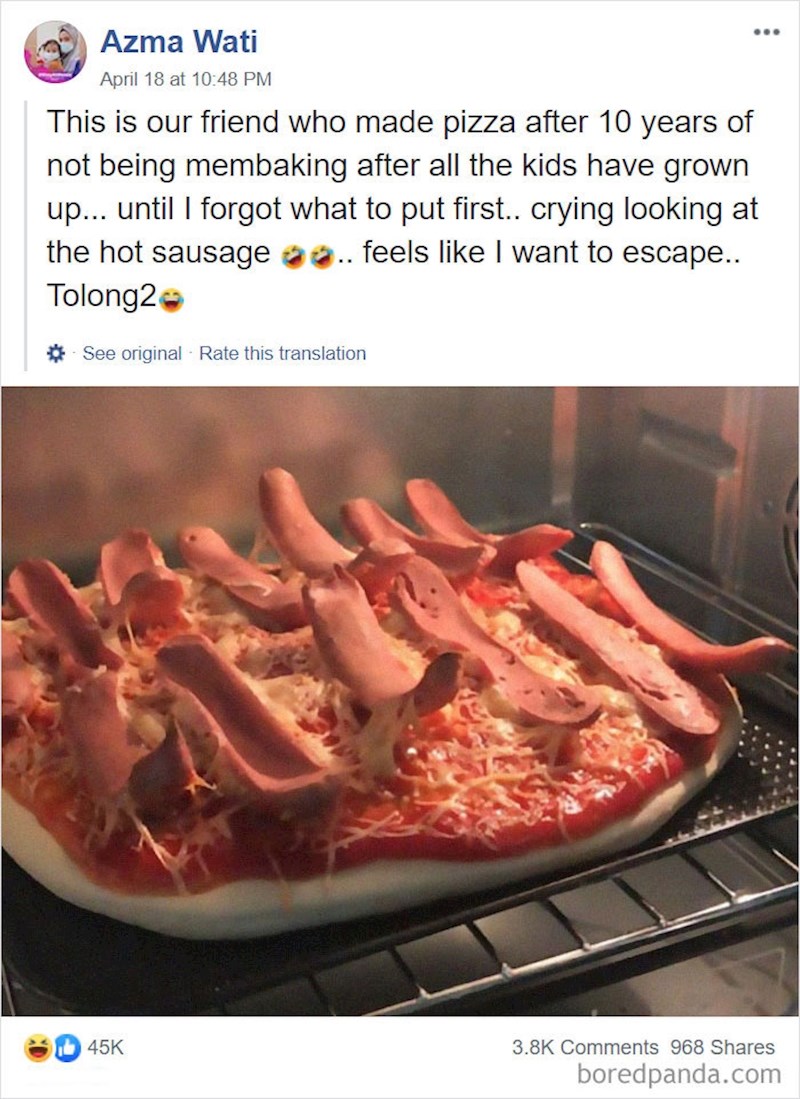
Task: Click the April 18 at 10:48 PM timestamp
Action: pos(186,78)
